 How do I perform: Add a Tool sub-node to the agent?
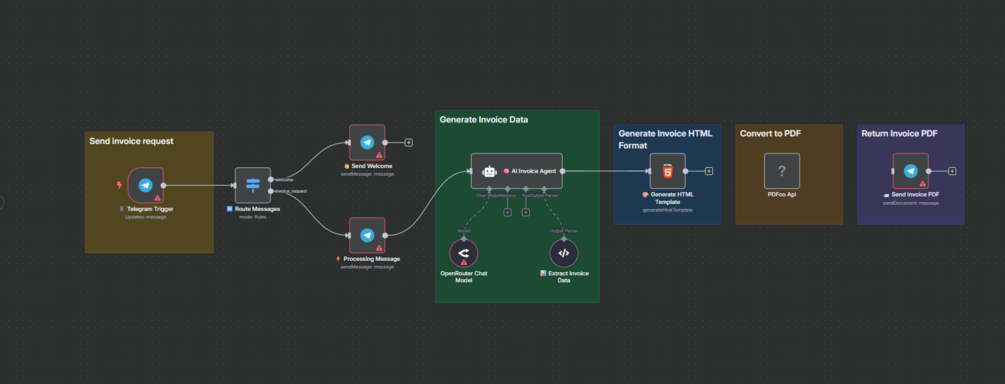526,212
